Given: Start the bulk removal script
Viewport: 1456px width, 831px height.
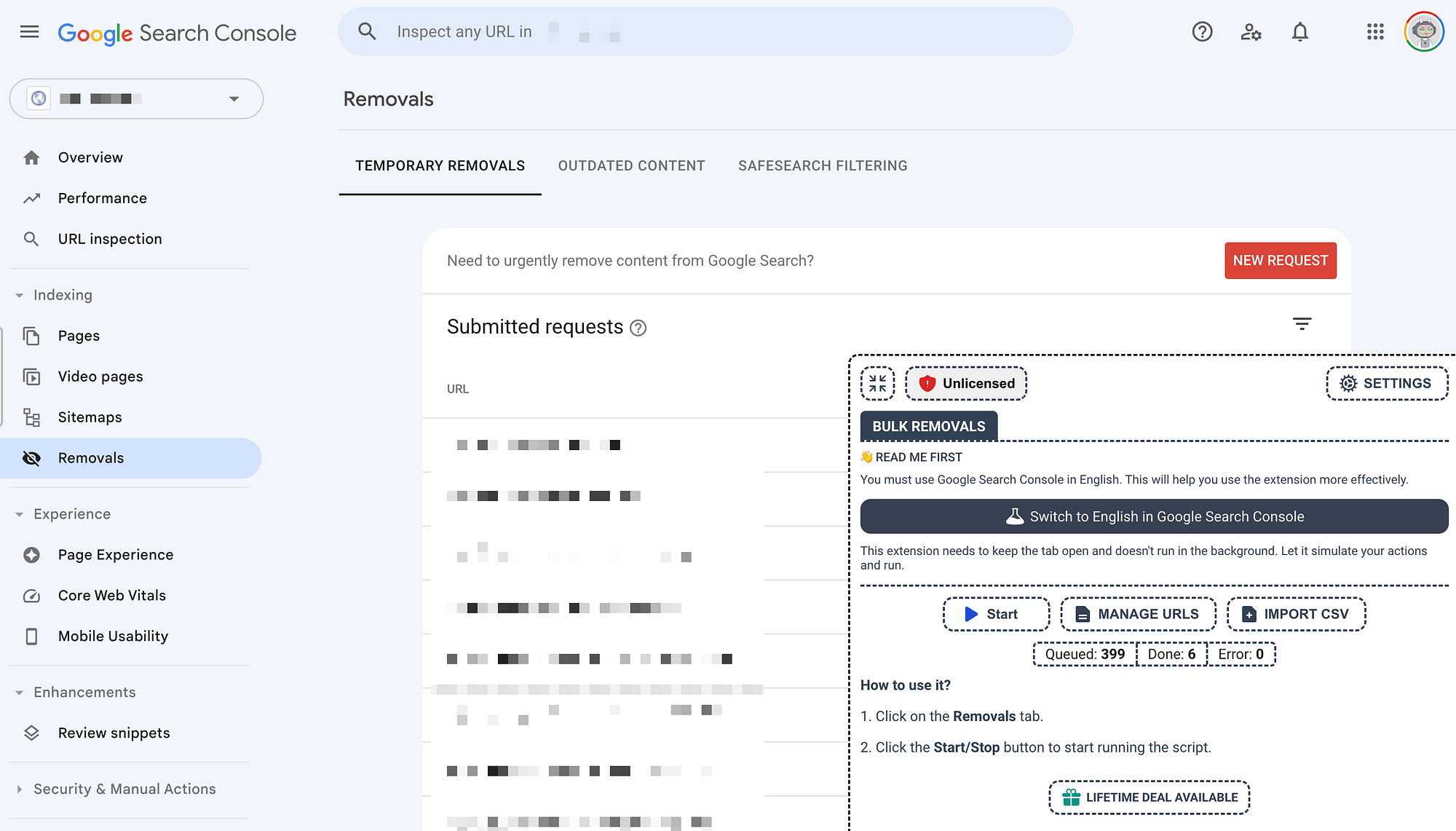Looking at the screenshot, I should [995, 614].
